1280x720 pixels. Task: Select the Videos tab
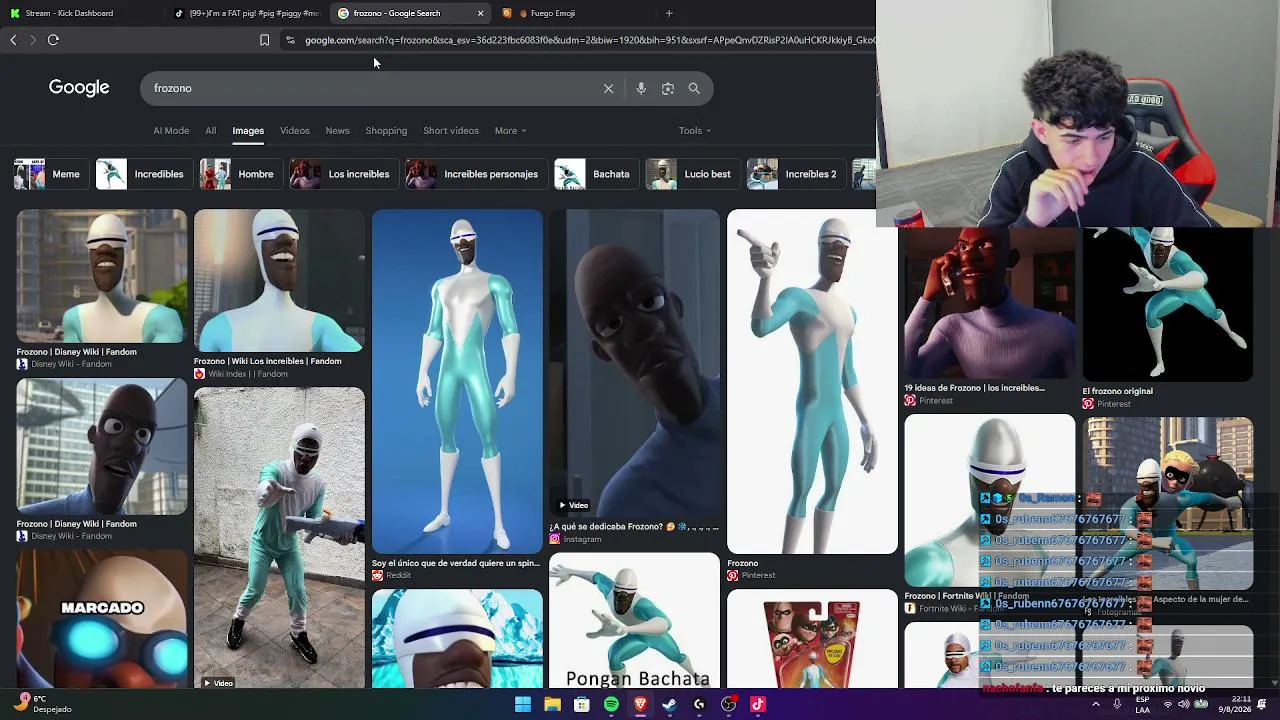point(294,131)
